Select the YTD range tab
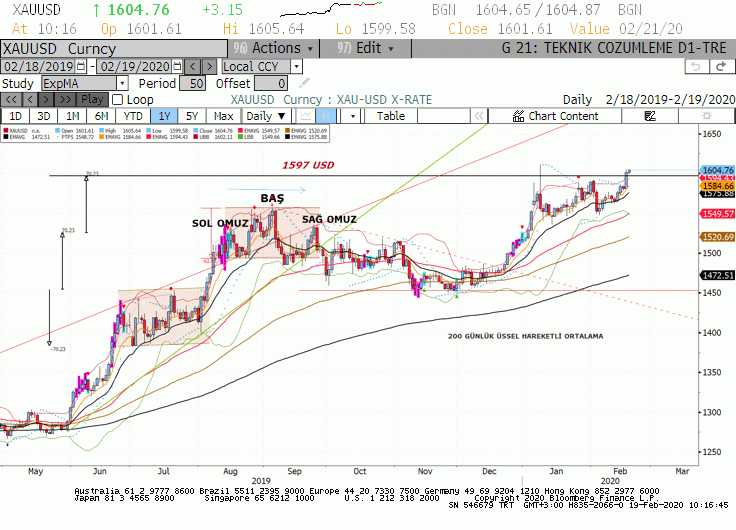This screenshot has width=736, height=530. point(133,116)
